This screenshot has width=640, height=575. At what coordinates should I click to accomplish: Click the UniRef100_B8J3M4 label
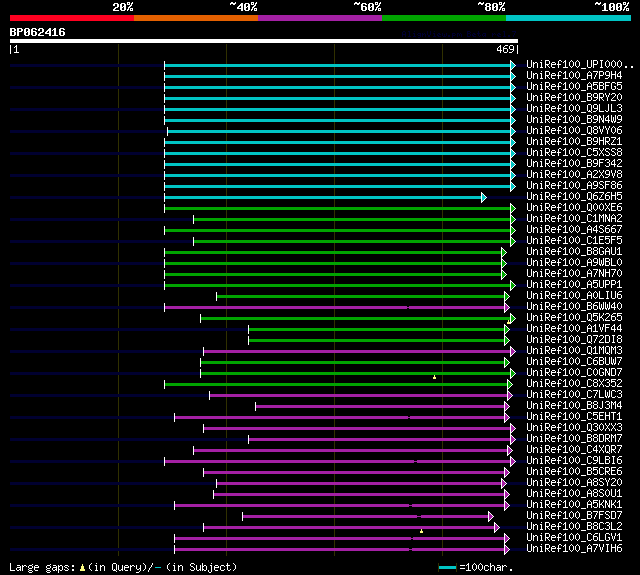[x=574, y=406]
